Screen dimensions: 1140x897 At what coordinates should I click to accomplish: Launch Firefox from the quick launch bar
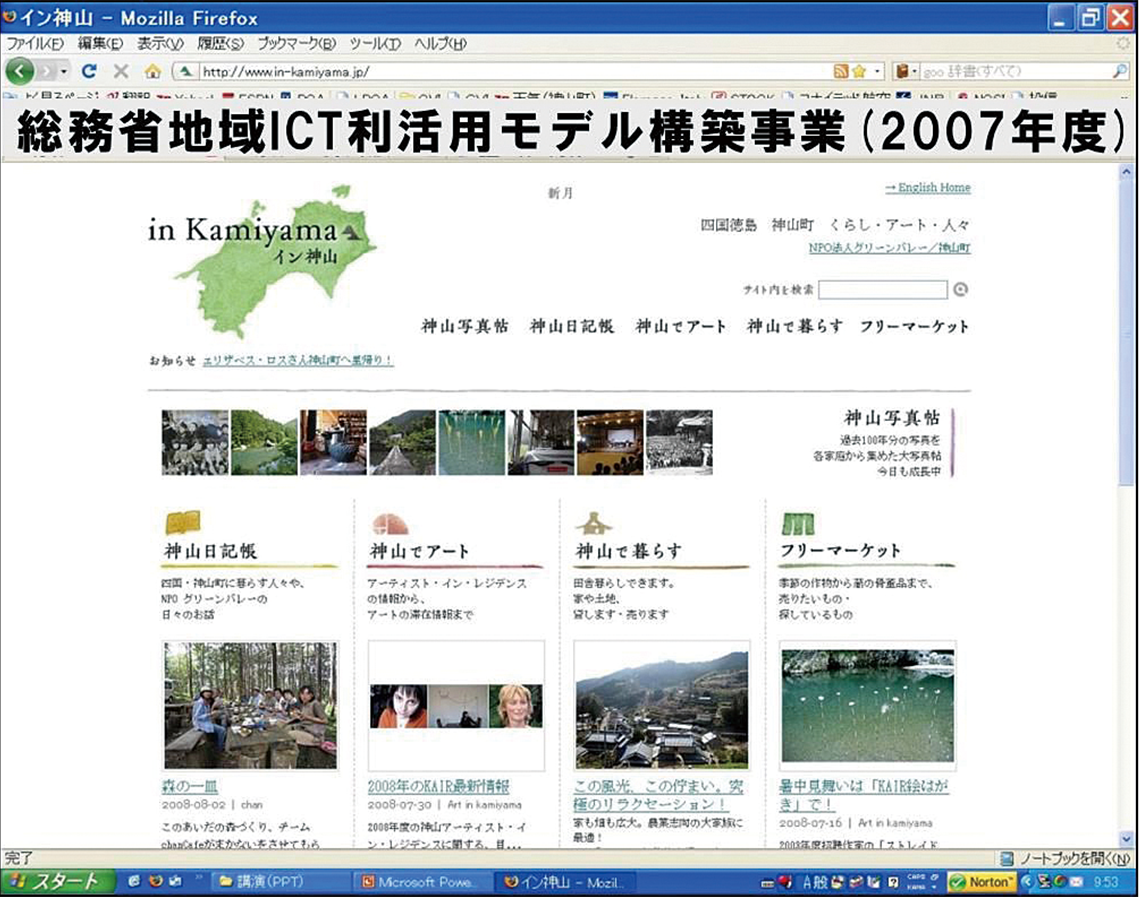(x=155, y=881)
